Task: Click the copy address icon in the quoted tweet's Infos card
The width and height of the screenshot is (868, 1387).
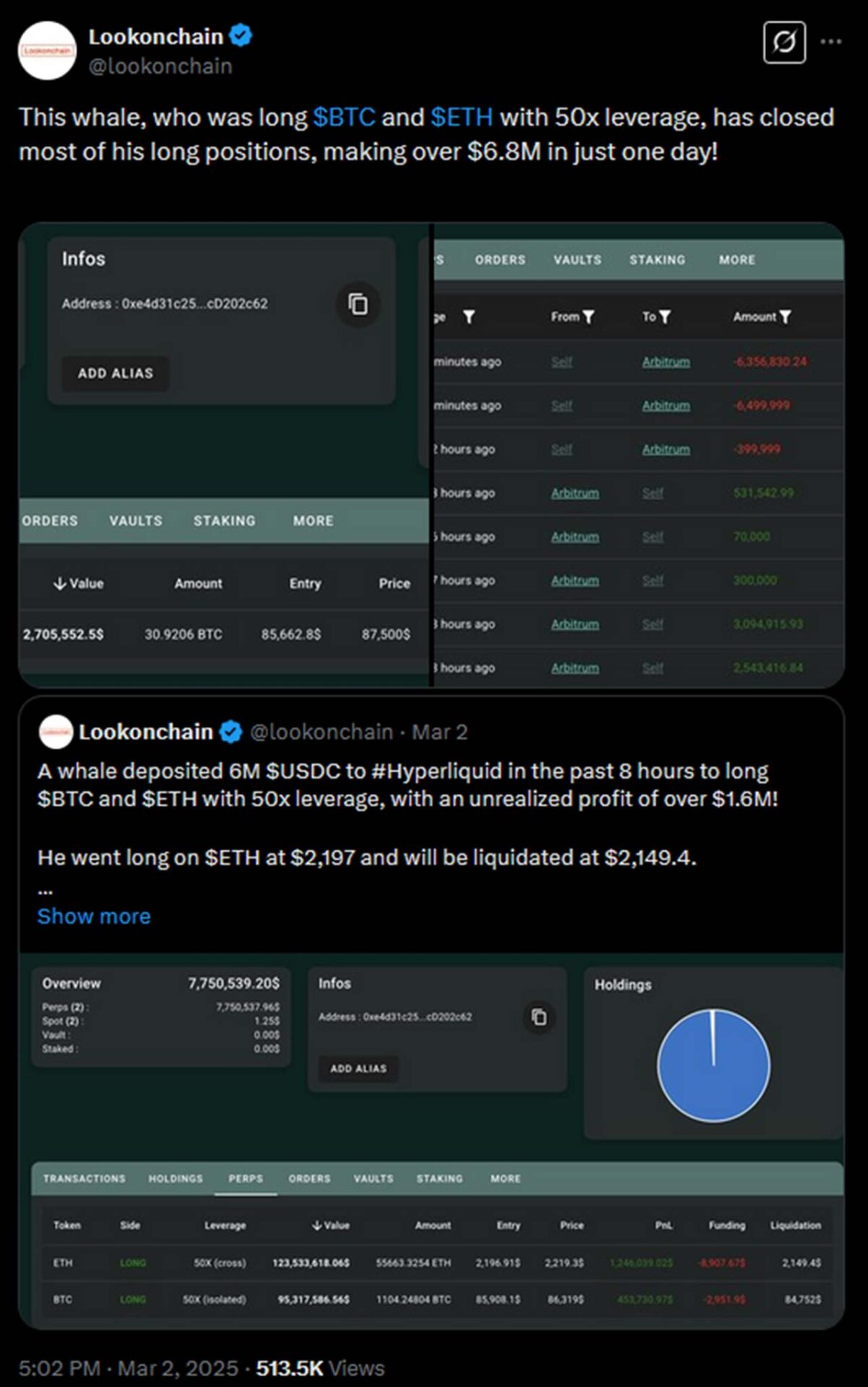Action: tap(539, 1017)
